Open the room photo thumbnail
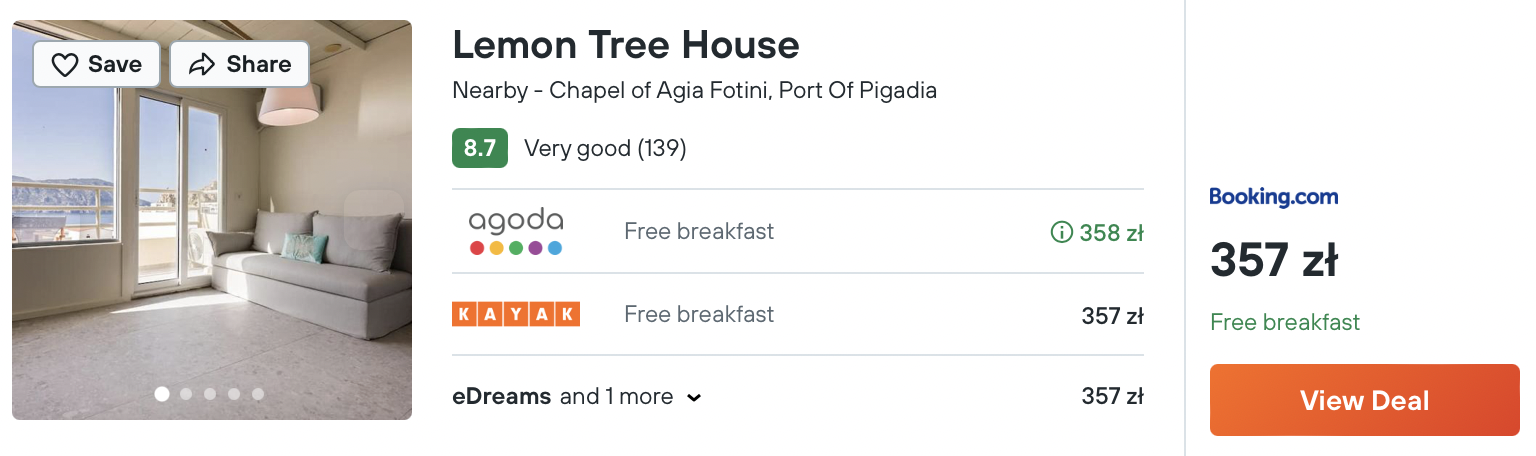Image resolution: width=1536 pixels, height=456 pixels. coord(212,220)
